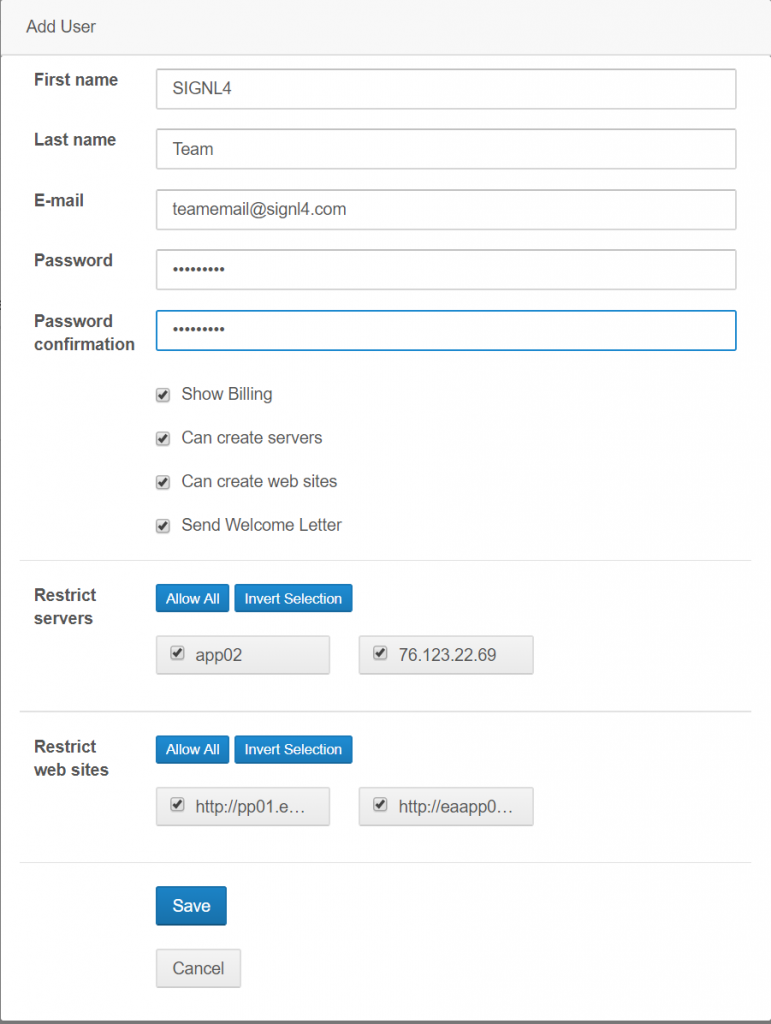
Task: Click Invert Selection under Restrict servers
Action: click(x=293, y=598)
